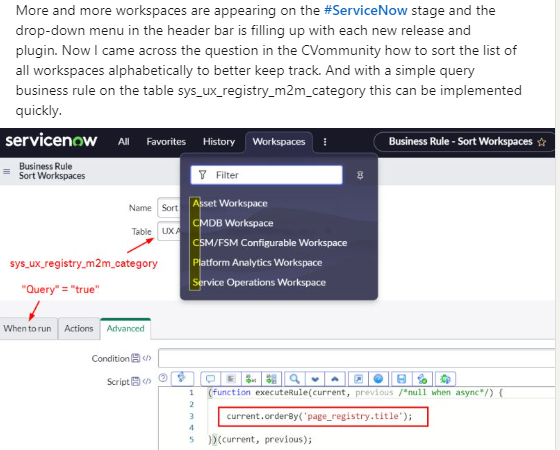560x450 pixels.
Task: Click code line 1 function executeRule
Action: [355, 392]
